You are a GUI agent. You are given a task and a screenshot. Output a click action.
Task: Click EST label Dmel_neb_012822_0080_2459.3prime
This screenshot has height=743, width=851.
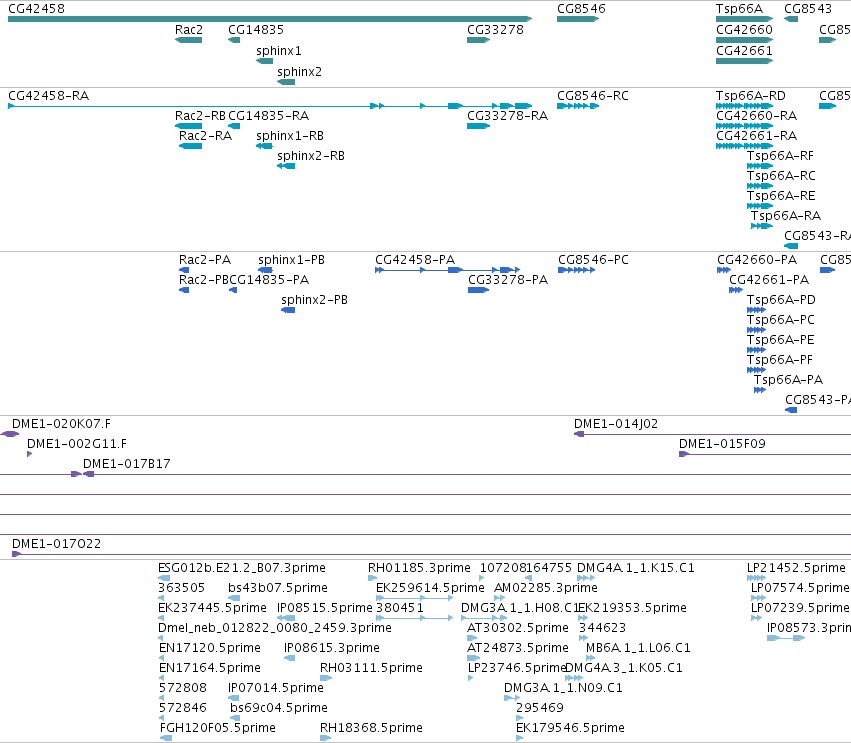(x=275, y=628)
